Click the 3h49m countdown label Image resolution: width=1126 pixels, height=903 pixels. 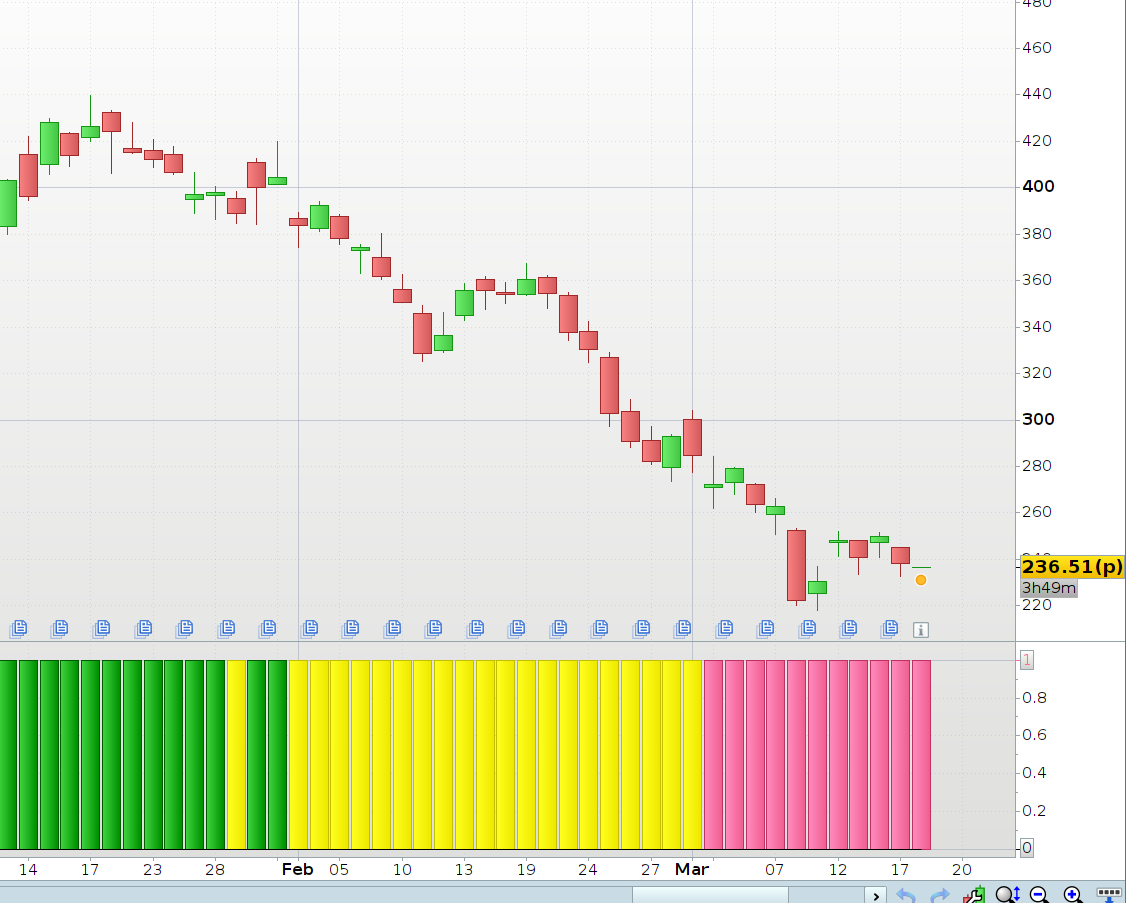point(1048,588)
